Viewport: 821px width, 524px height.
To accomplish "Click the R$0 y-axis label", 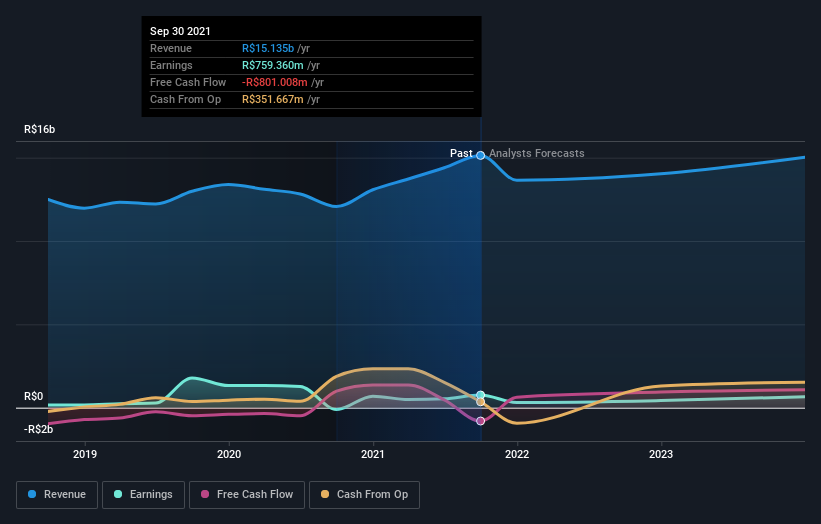I will click(34, 396).
